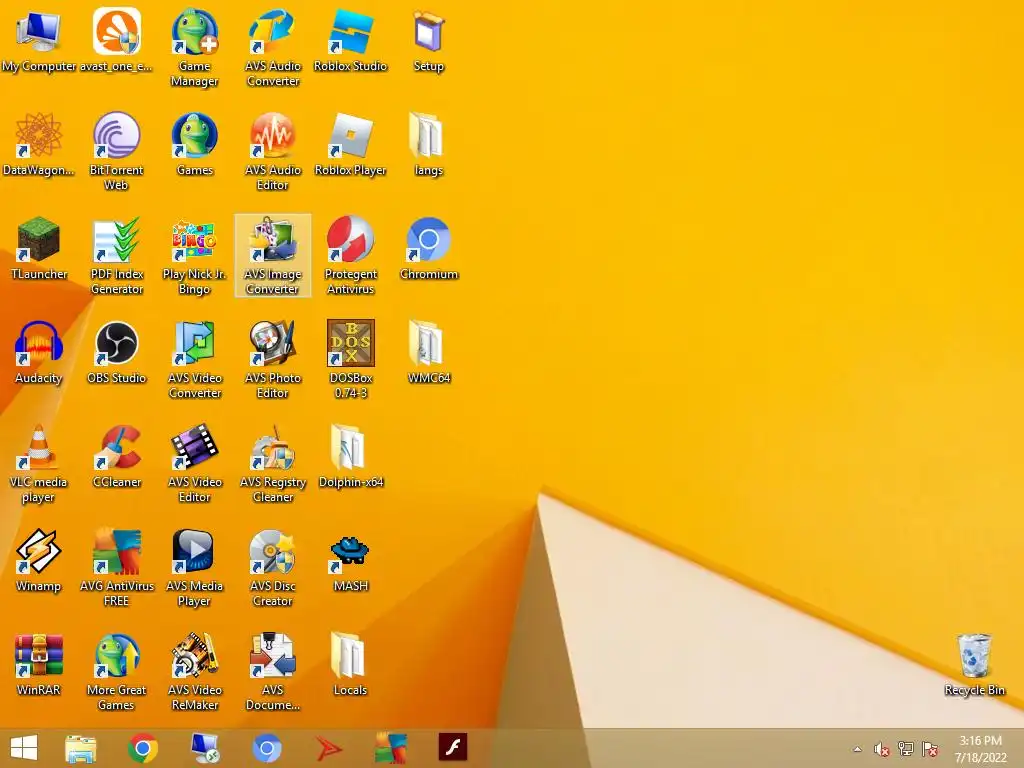Image resolution: width=1024 pixels, height=768 pixels.
Task: Open the clock showing 3:16 PM
Action: pyautogui.click(x=980, y=749)
